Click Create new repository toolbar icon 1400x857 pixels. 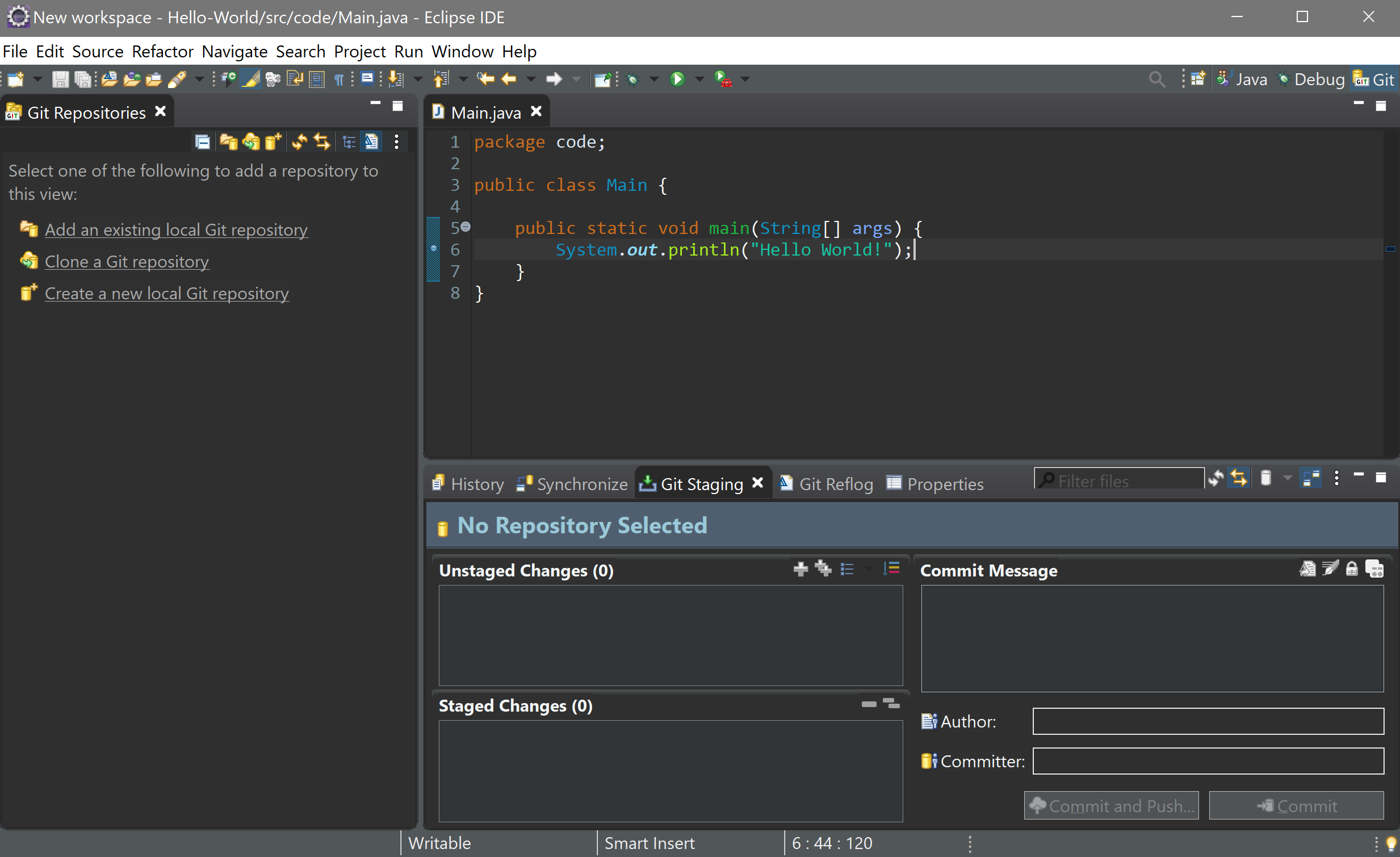point(273,141)
